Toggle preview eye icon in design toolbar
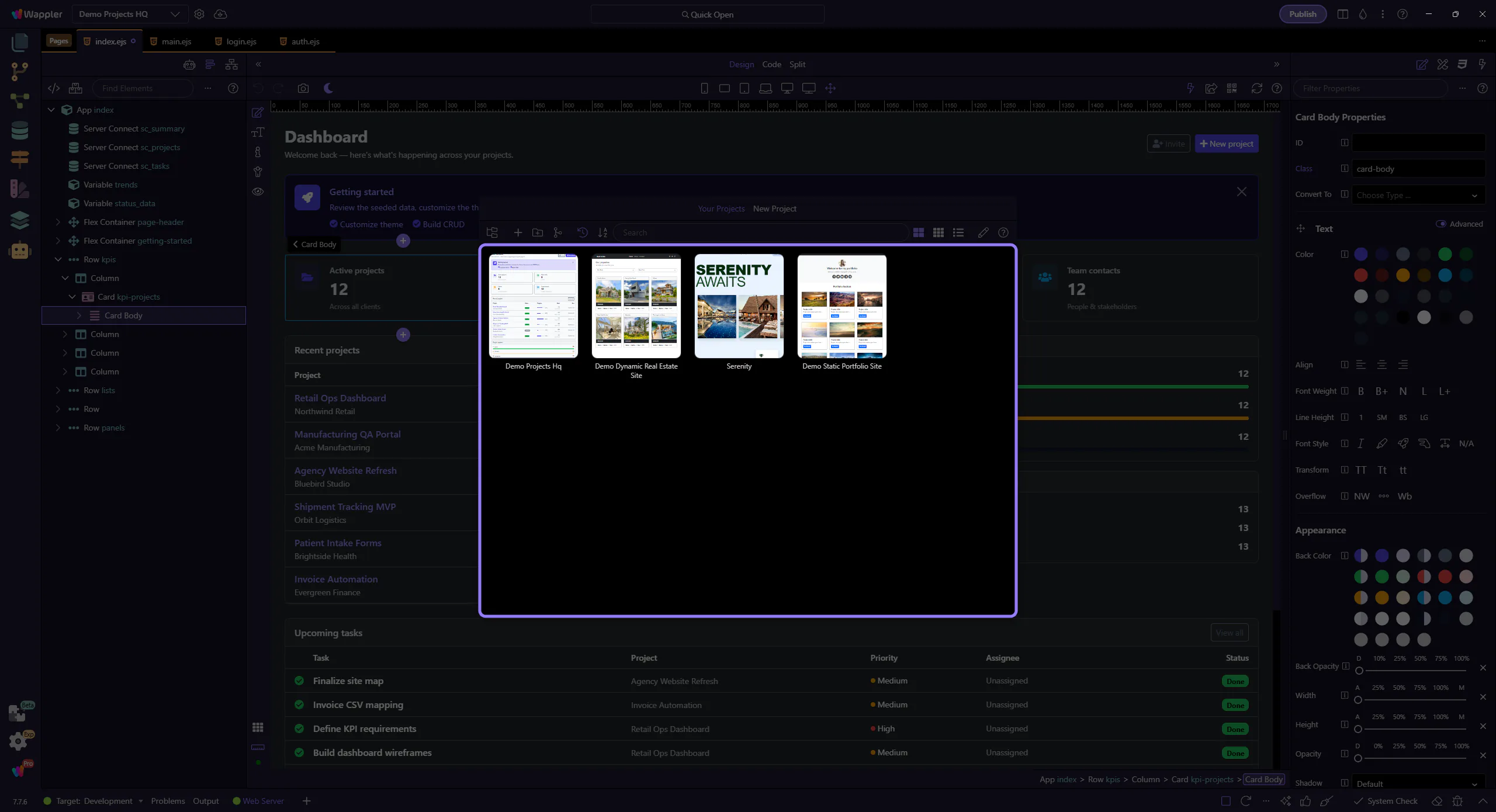1496x812 pixels. (258, 192)
